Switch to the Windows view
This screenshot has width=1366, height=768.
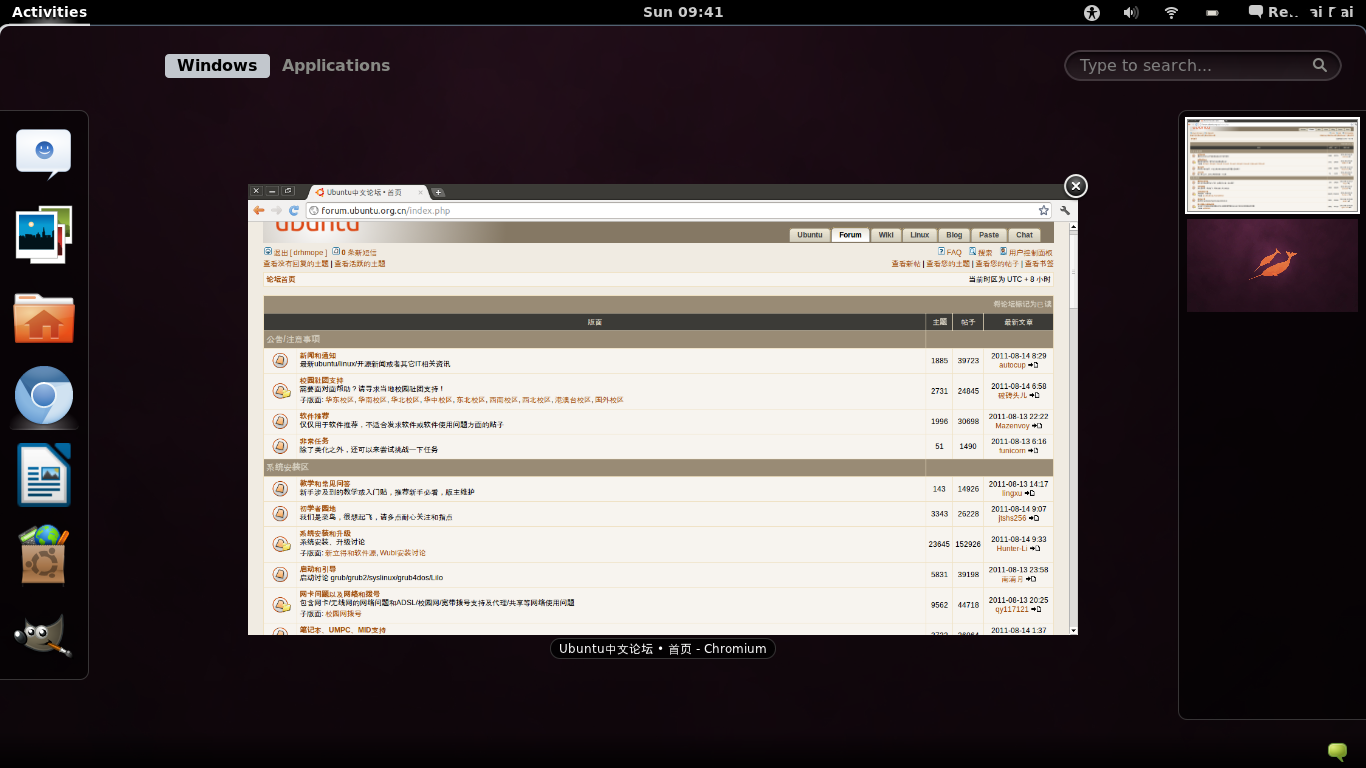[x=217, y=65]
